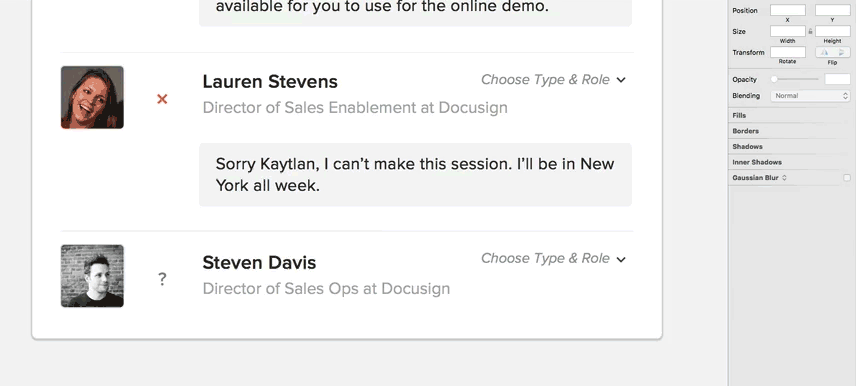Select the Lauren Stevens name heading
Screen dimensions: 856x386
click(x=270, y=82)
